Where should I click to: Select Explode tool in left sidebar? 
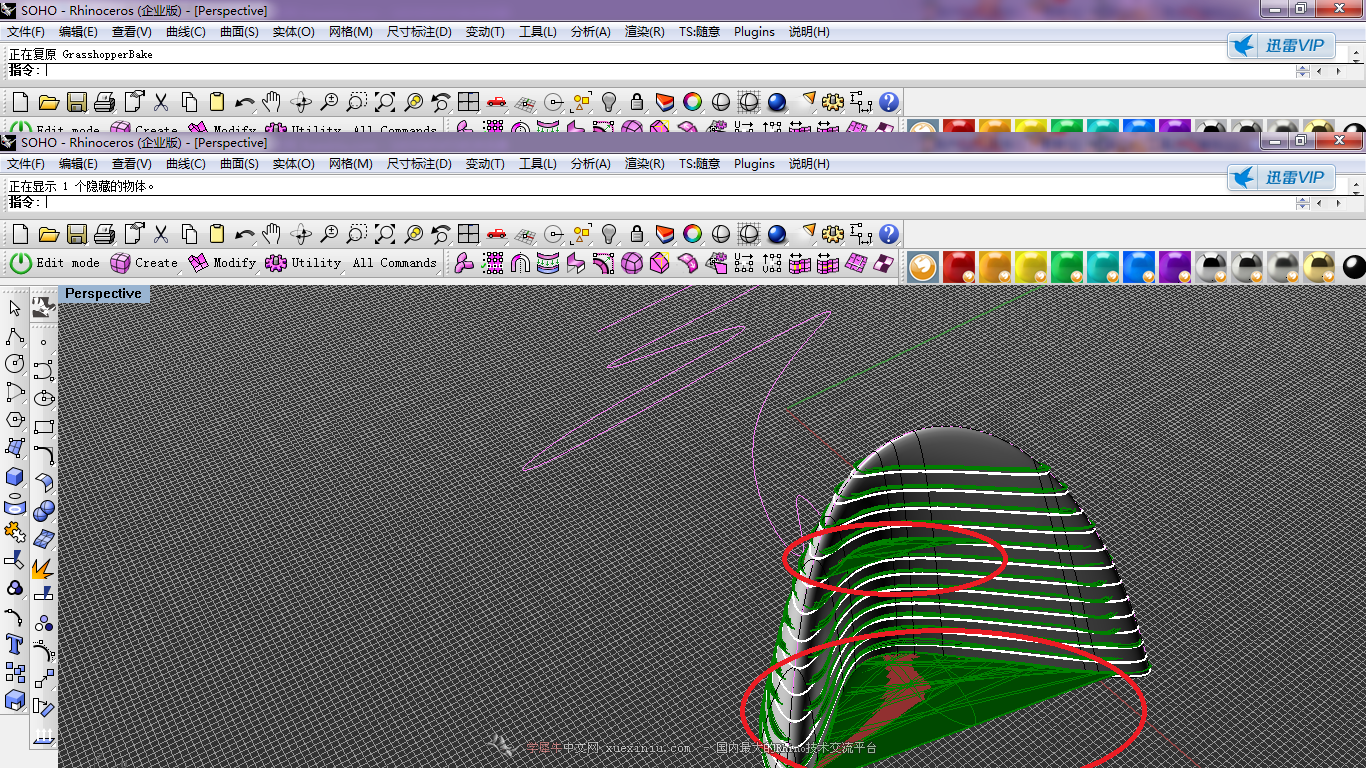pos(43,567)
